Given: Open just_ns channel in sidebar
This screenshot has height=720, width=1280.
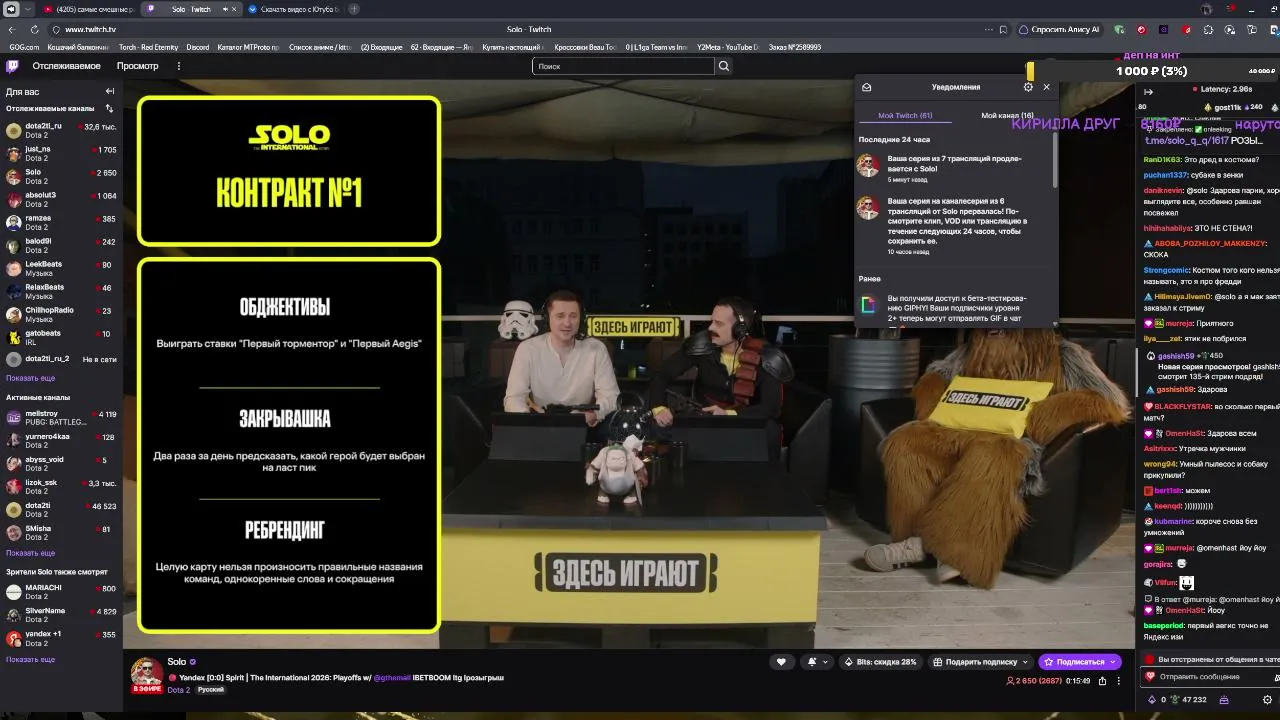Looking at the screenshot, I should click(61, 154).
